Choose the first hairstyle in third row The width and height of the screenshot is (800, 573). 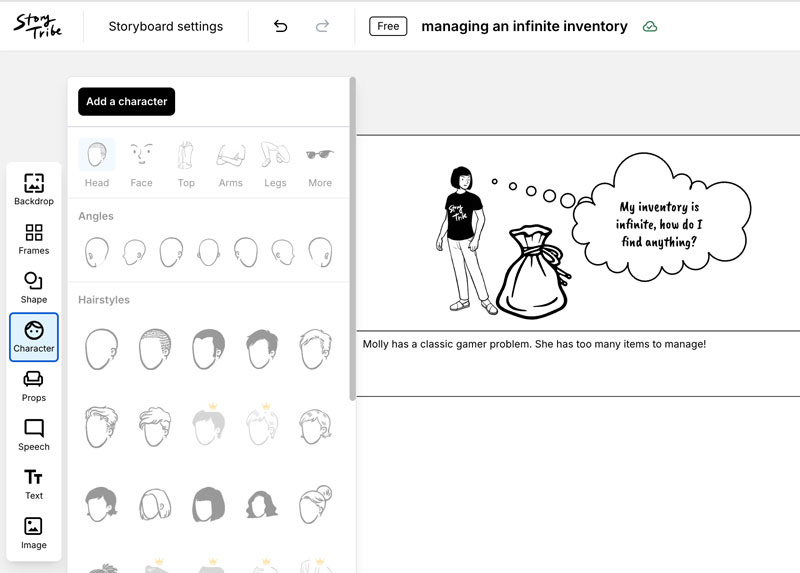click(102, 504)
